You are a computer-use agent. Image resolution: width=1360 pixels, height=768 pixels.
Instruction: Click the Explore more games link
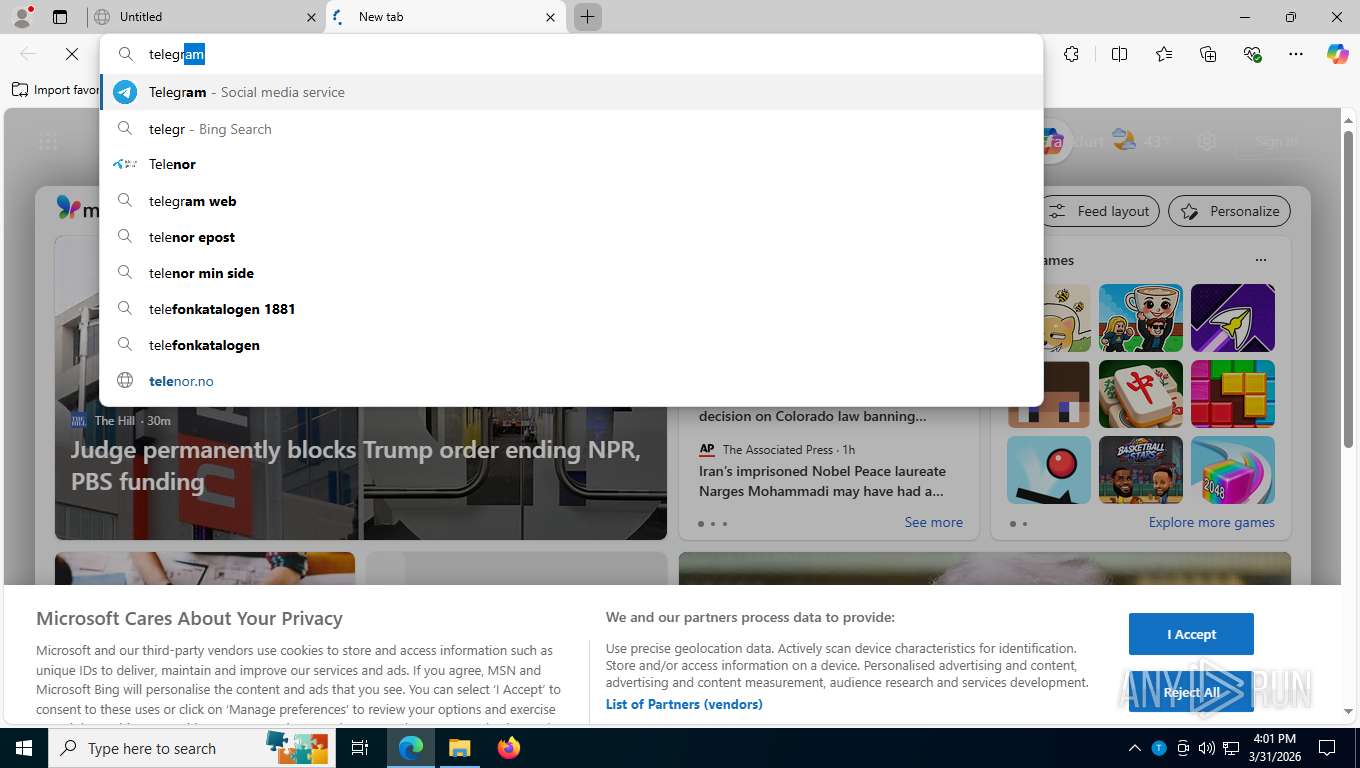[1211, 522]
